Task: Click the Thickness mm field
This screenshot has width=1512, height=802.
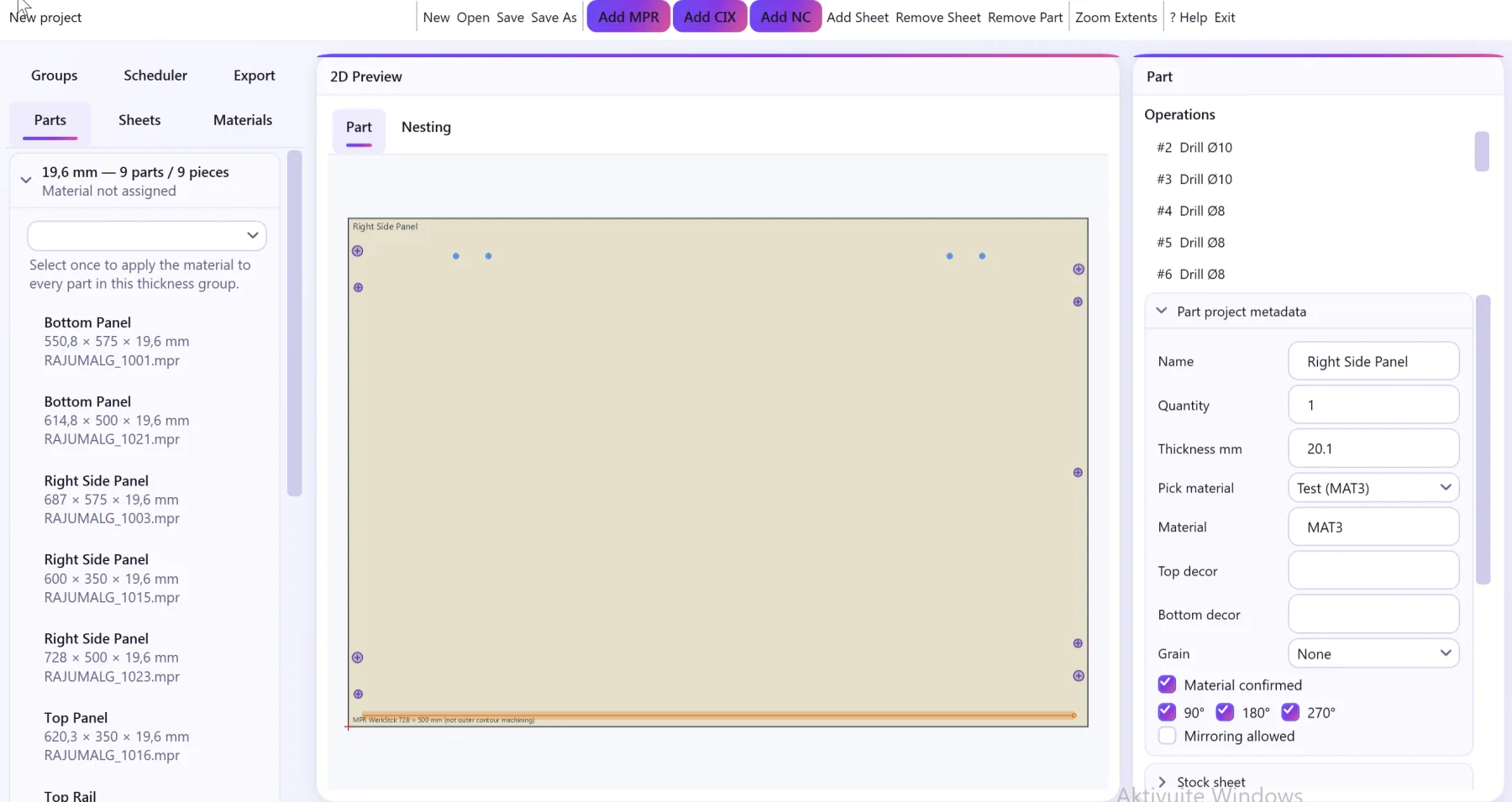Action: tap(1373, 448)
